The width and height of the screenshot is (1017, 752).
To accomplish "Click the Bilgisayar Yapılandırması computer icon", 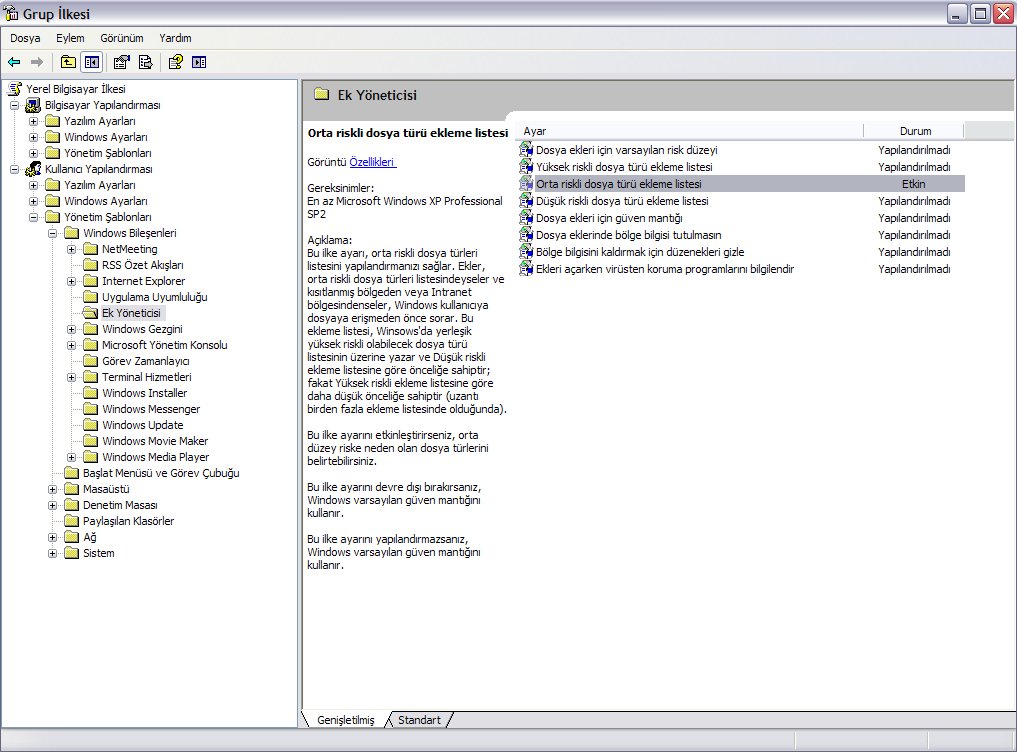I will click(x=33, y=105).
